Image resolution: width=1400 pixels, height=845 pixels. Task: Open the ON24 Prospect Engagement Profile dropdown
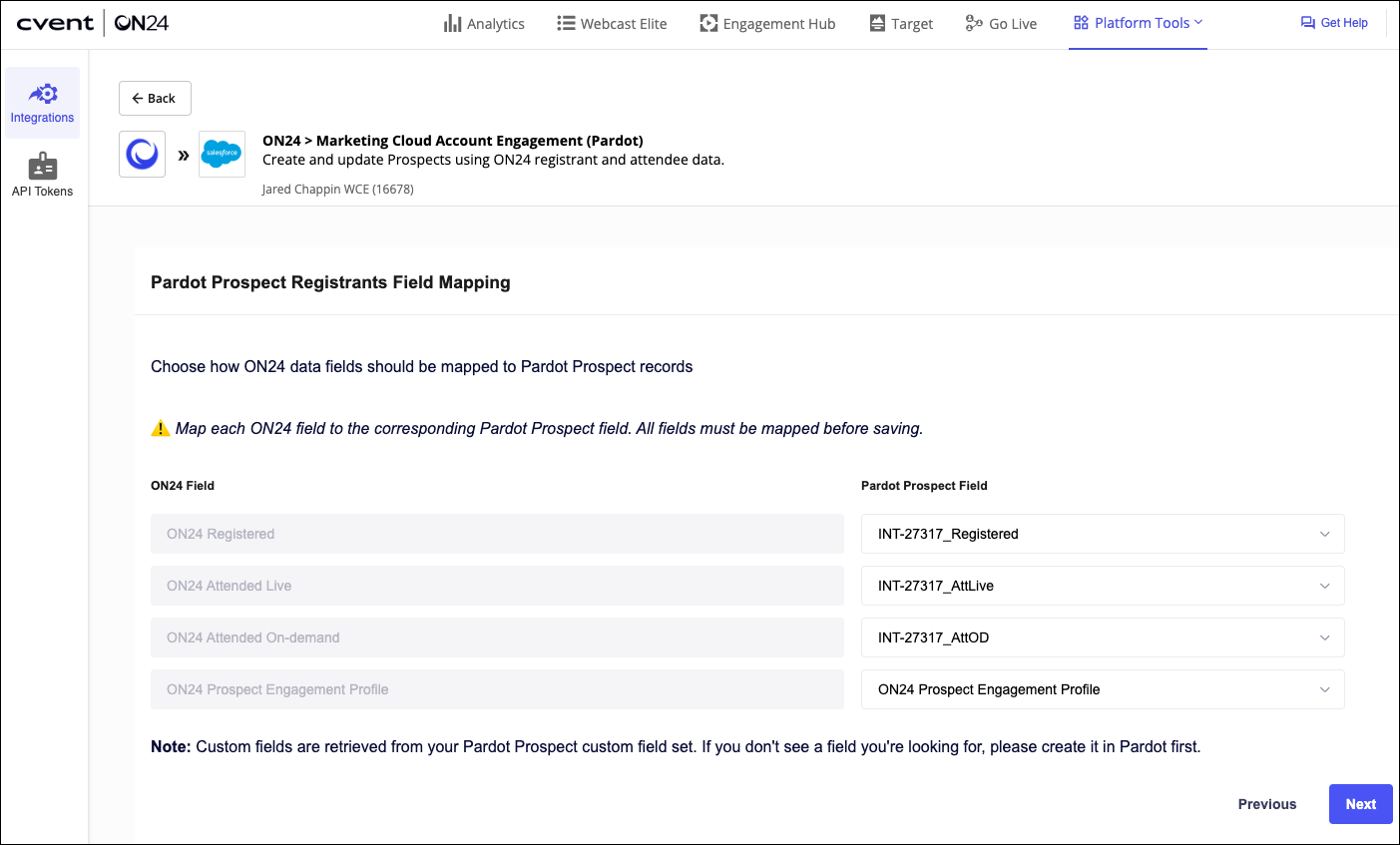[1103, 689]
